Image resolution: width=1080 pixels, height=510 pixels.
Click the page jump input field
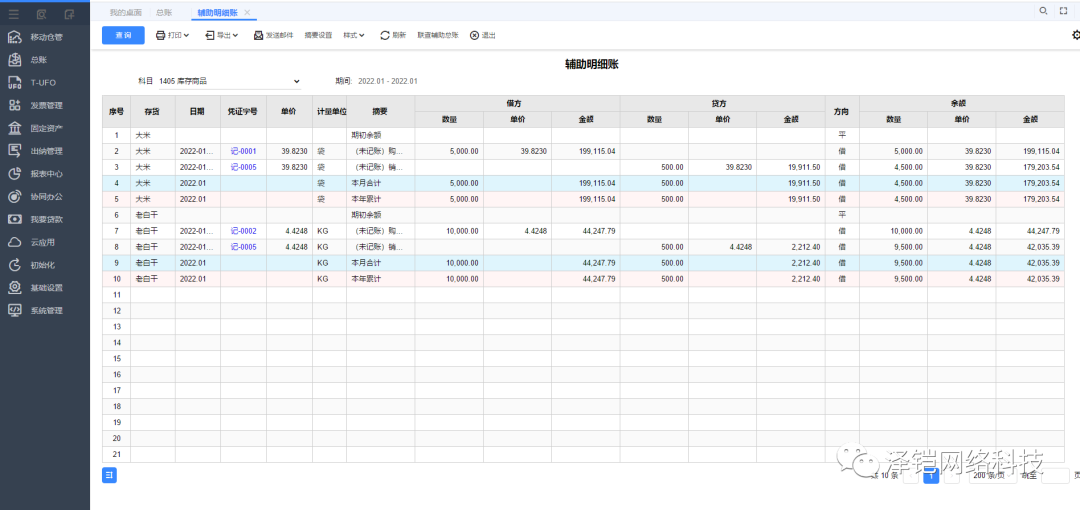1055,476
